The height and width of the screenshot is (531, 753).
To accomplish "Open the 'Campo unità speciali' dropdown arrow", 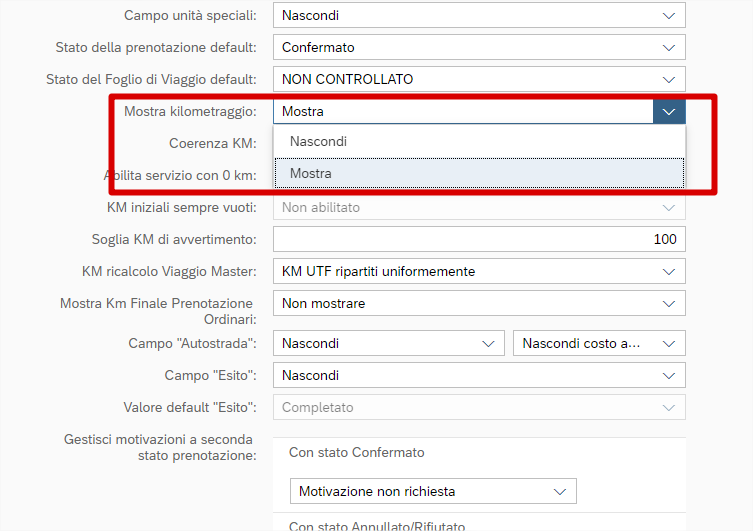I will (669, 15).
